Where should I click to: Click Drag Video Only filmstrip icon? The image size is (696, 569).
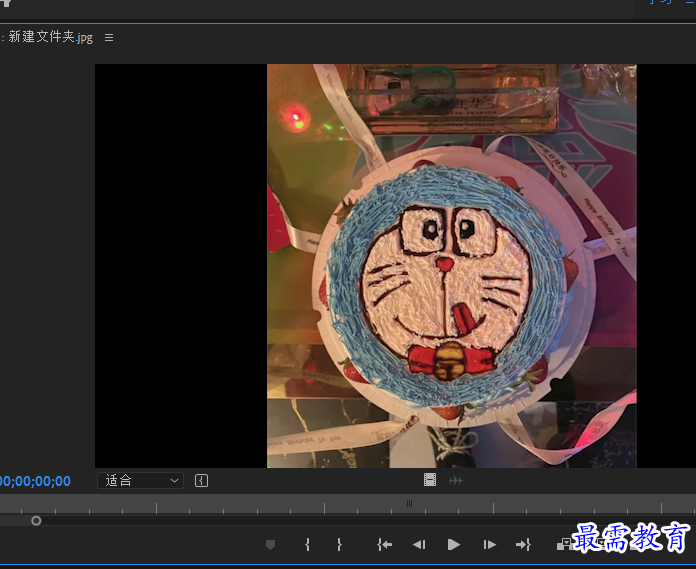pyautogui.click(x=430, y=480)
